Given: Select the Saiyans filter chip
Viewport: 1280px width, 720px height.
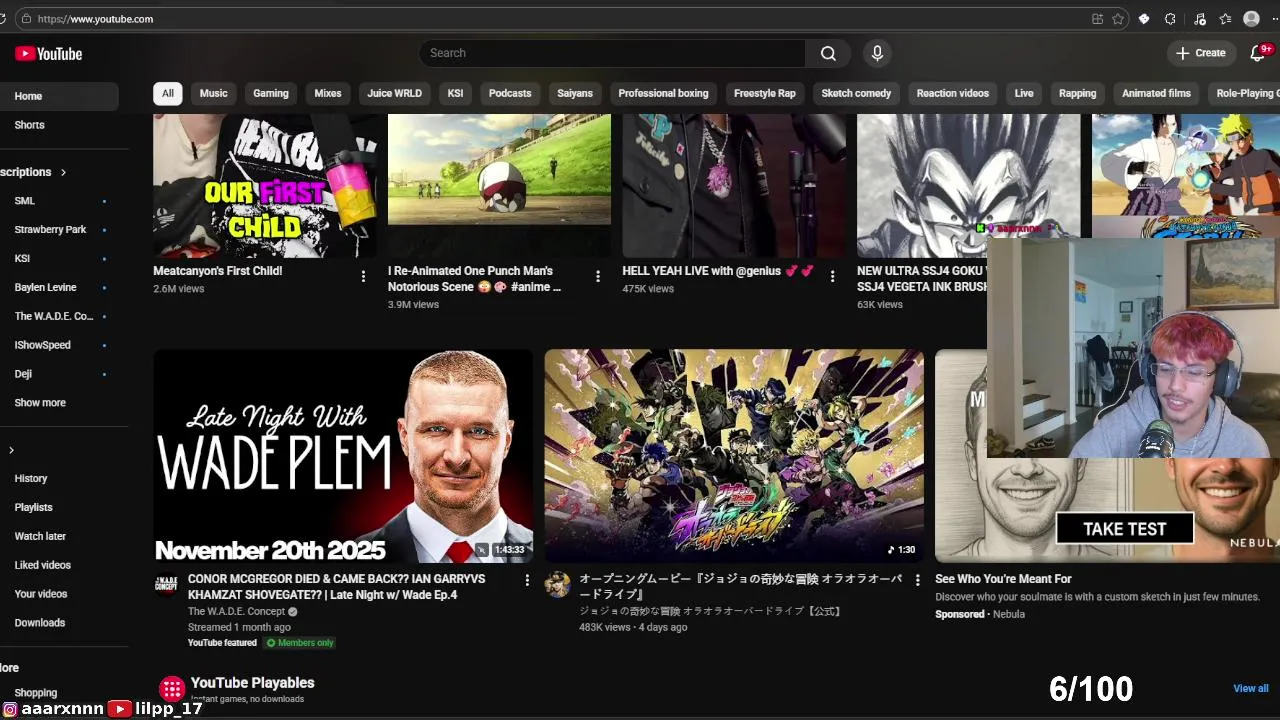Looking at the screenshot, I should coord(575,93).
